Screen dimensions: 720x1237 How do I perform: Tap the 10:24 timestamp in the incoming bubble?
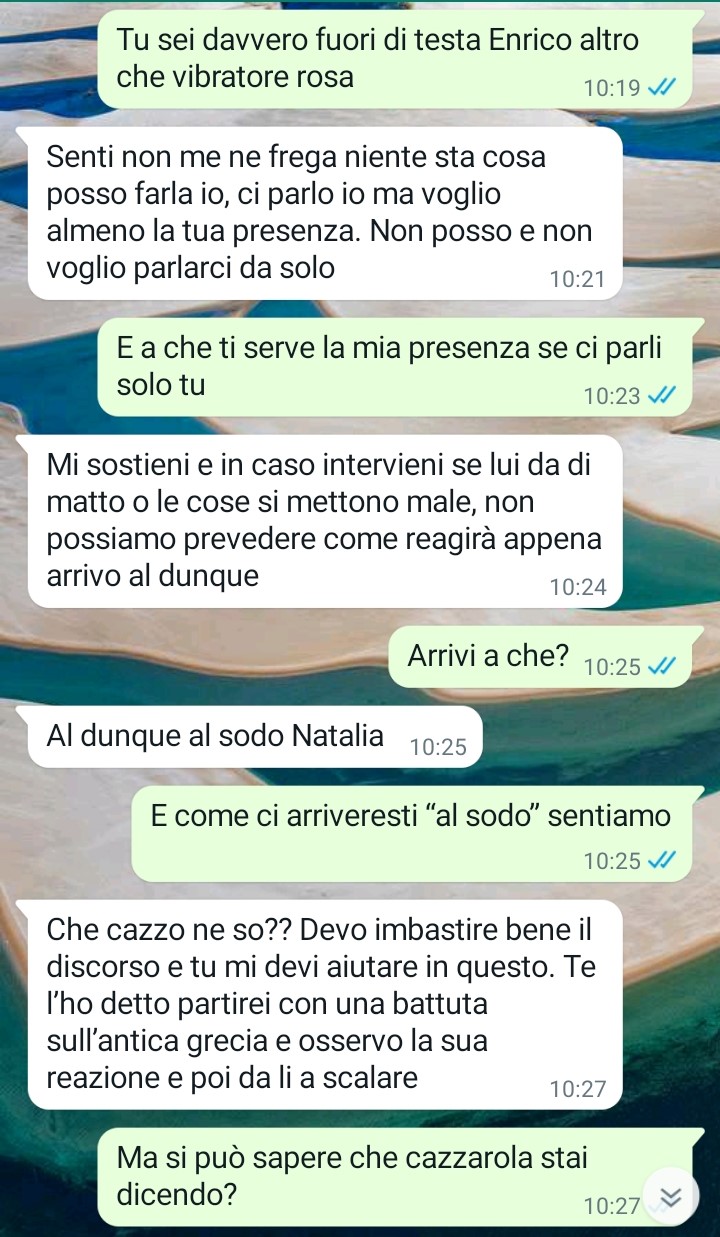point(577,588)
